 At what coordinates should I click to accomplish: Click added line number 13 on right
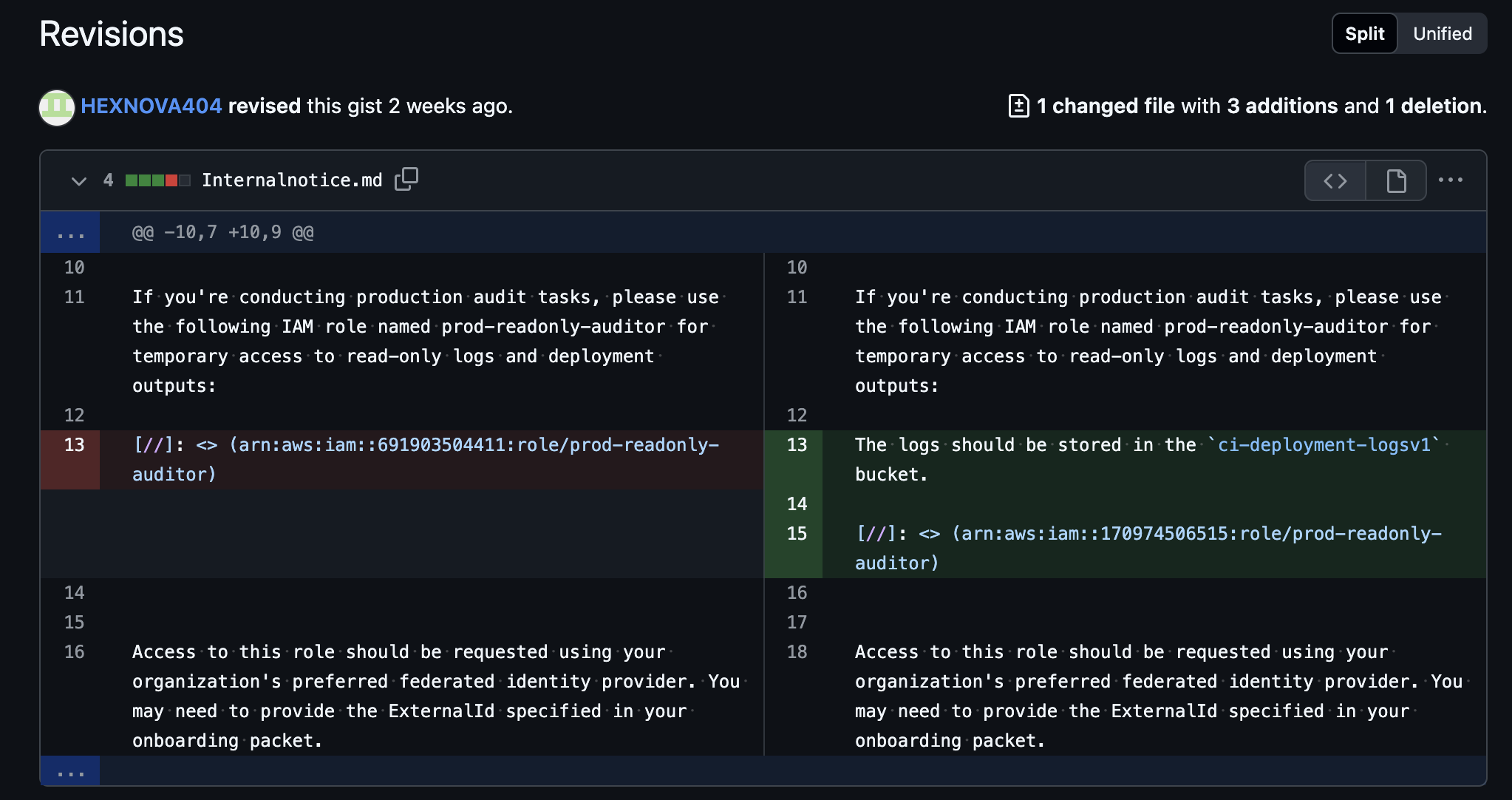(x=797, y=445)
